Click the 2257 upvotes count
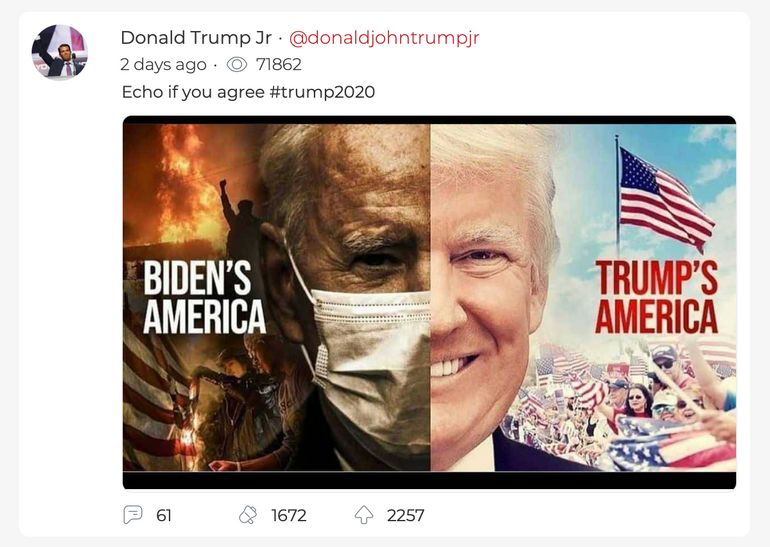 (x=405, y=515)
